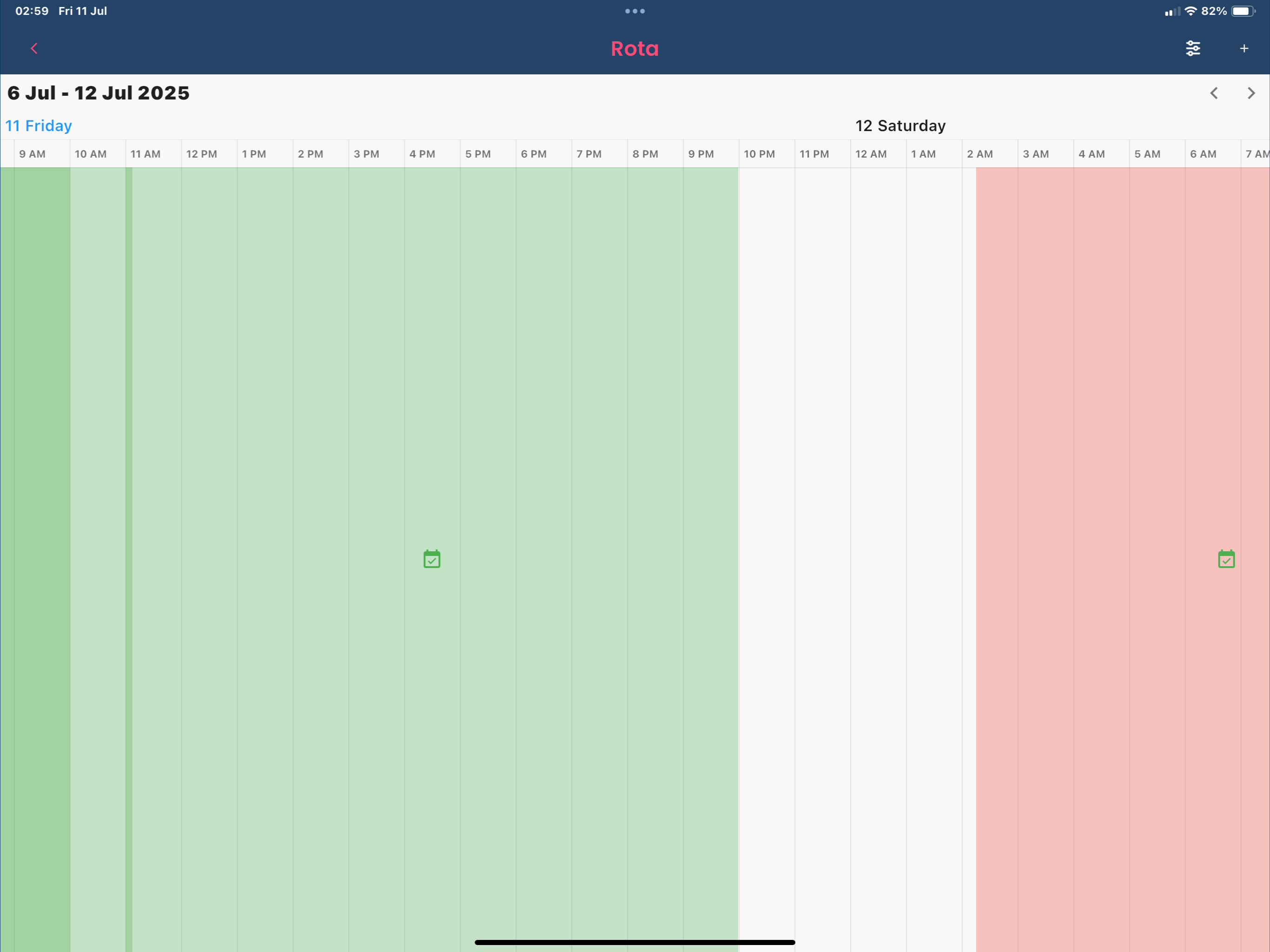Select the thin dark green strip at 11 AM
Viewport: 1270px width, 952px height.
pyautogui.click(x=129, y=560)
